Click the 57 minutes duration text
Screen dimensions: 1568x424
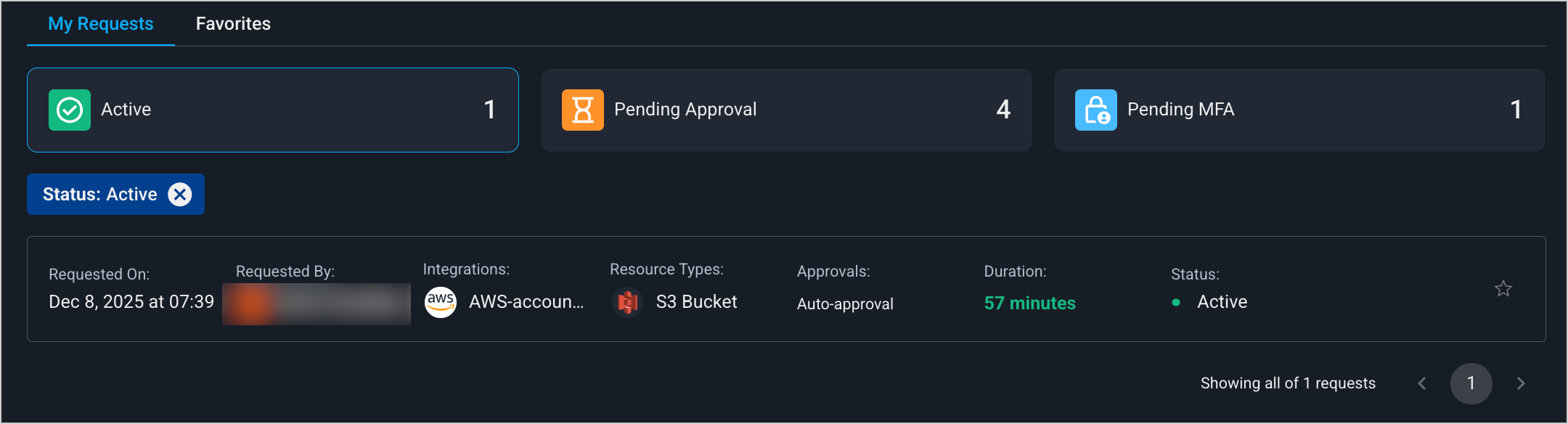(x=1029, y=303)
